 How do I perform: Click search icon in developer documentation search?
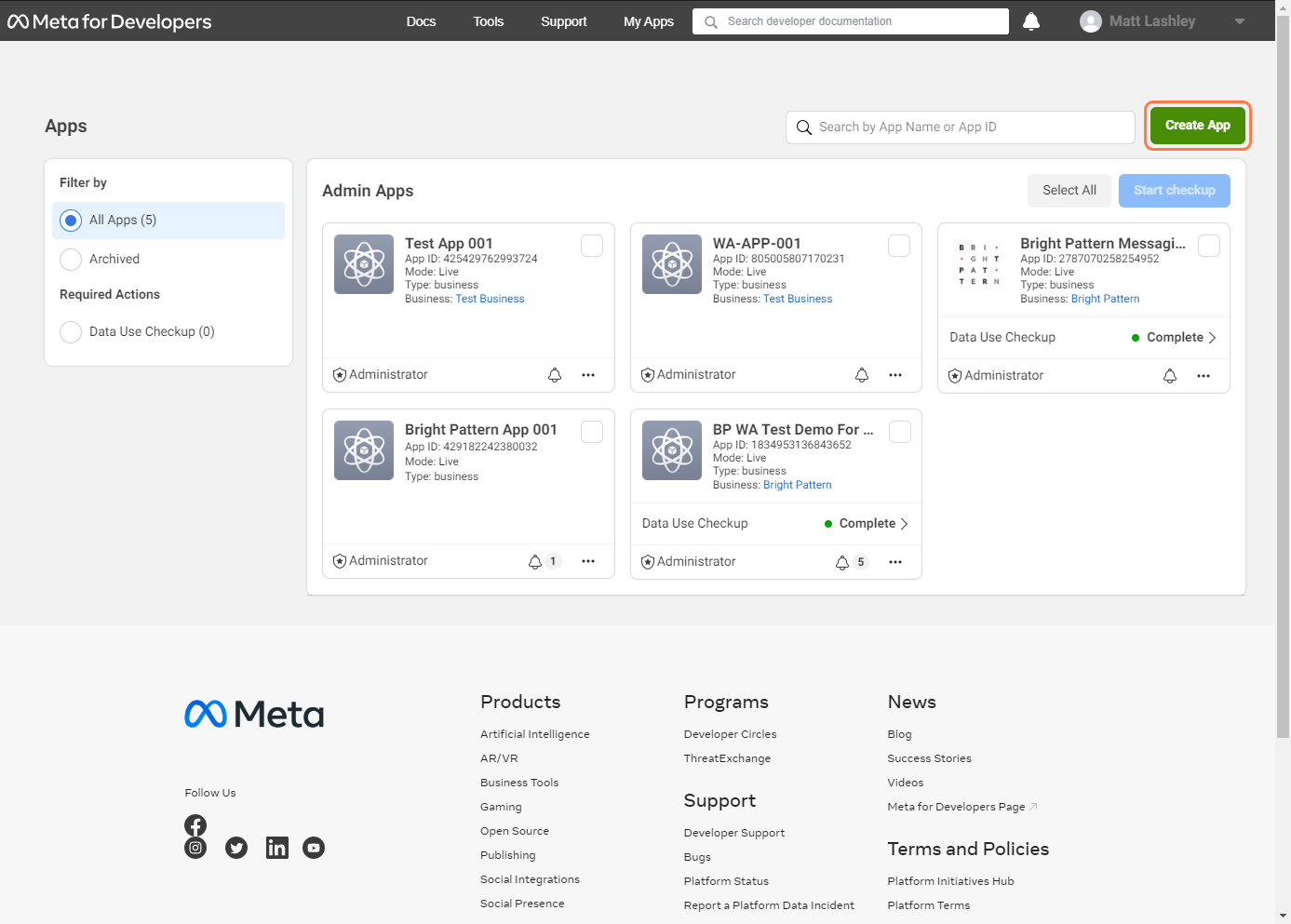(711, 21)
